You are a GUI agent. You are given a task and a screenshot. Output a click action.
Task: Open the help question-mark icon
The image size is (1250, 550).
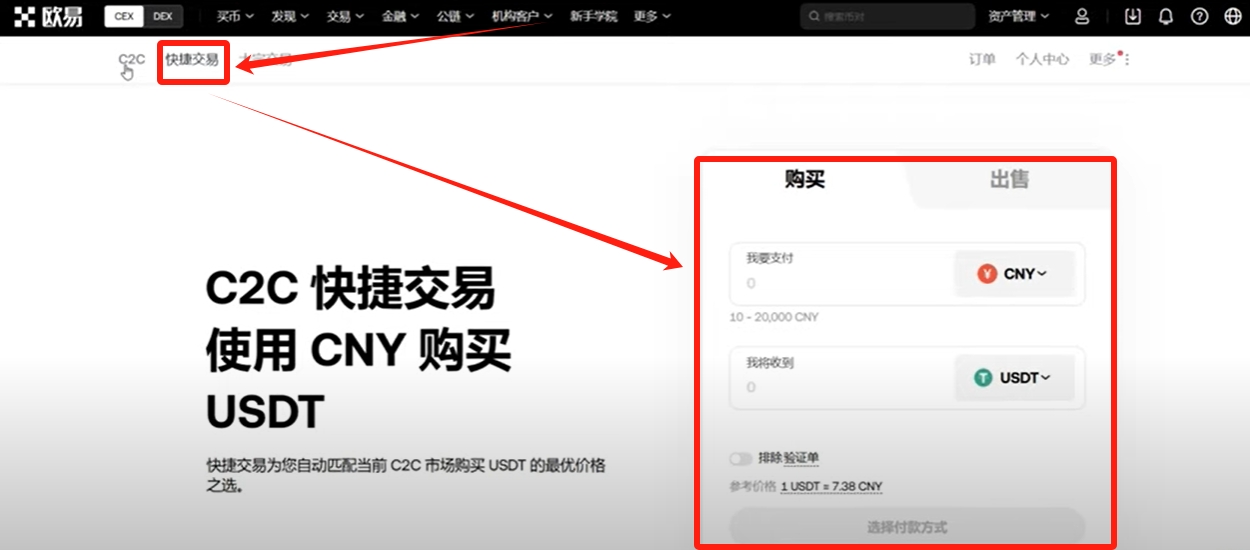pos(1200,16)
